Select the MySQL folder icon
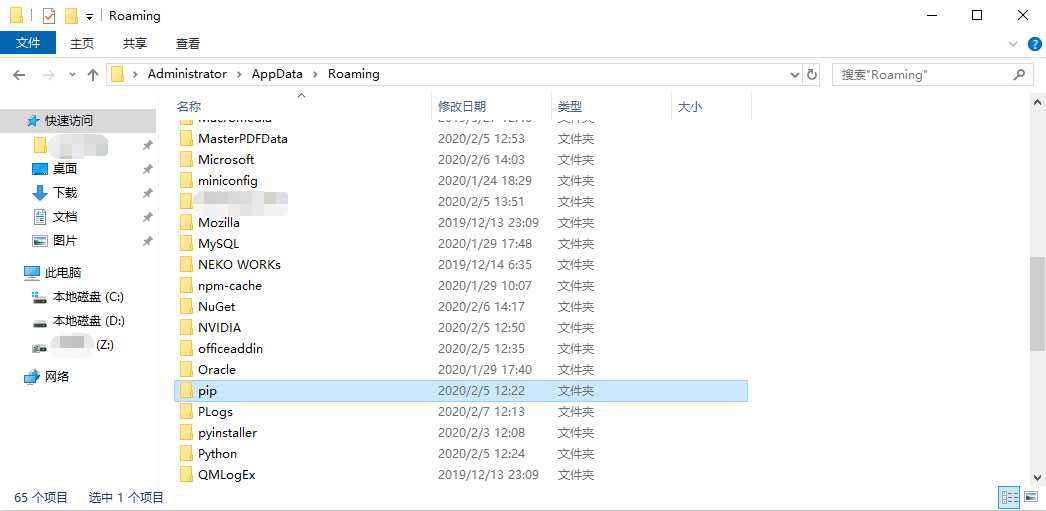The width and height of the screenshot is (1046, 511). [185, 243]
